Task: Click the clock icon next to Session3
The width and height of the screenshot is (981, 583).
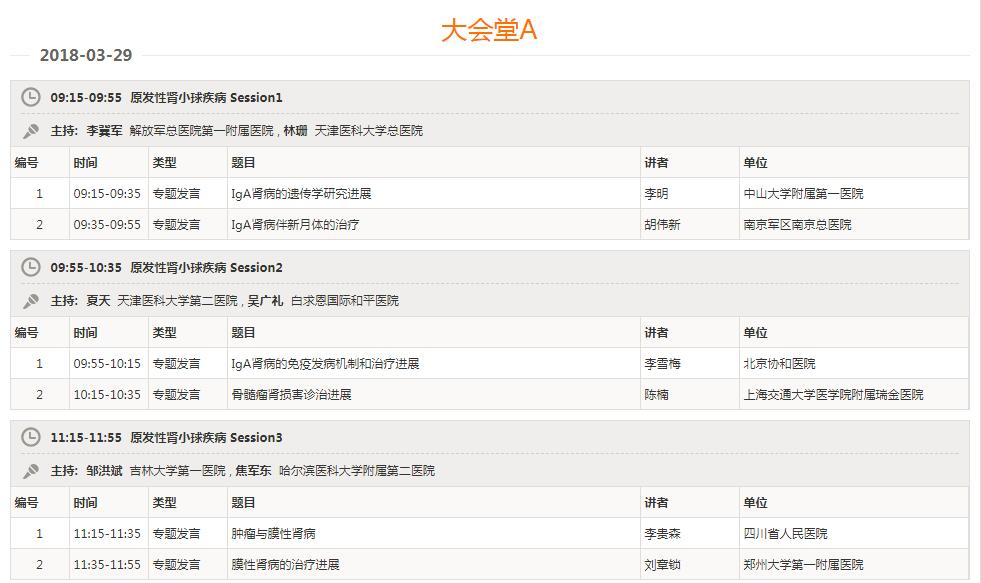Action: (29, 438)
